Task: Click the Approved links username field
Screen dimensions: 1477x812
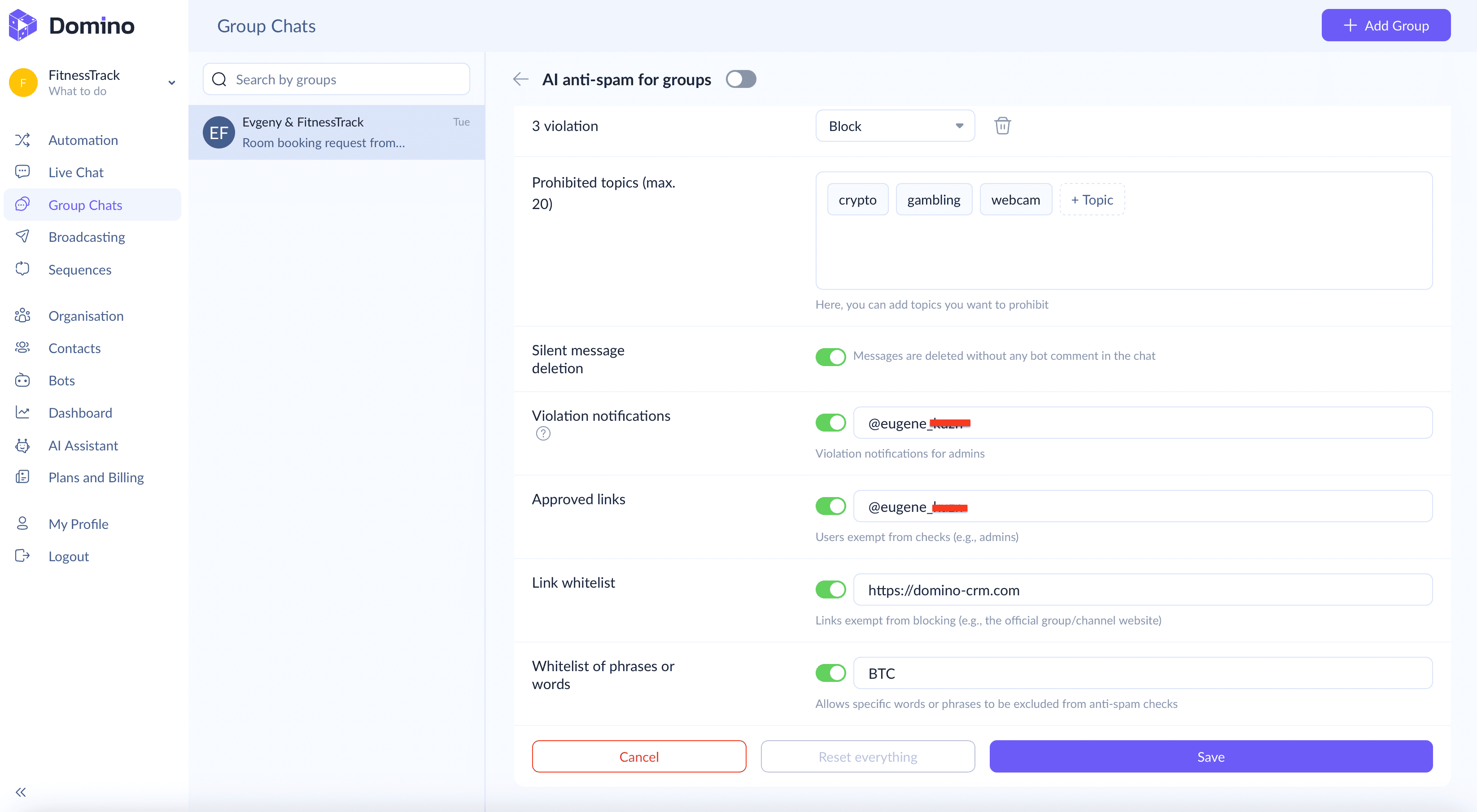Action: coord(1143,506)
